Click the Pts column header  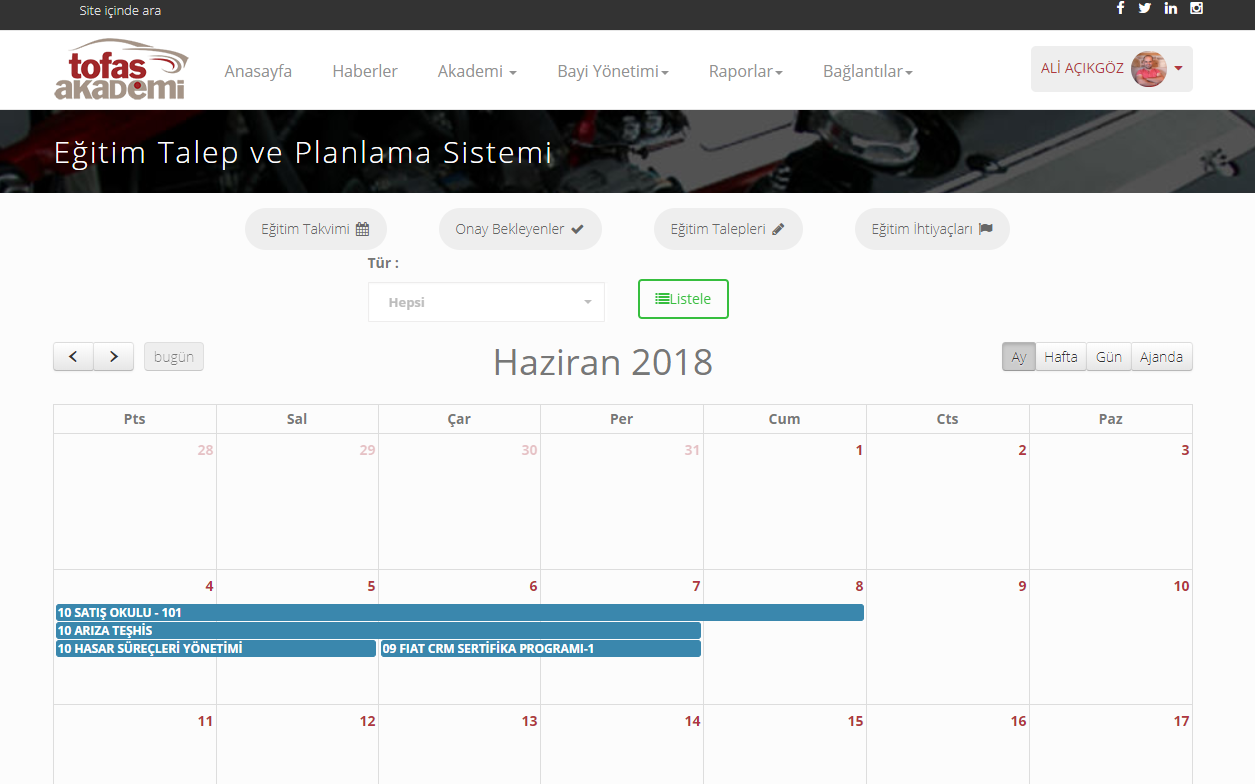click(135, 419)
